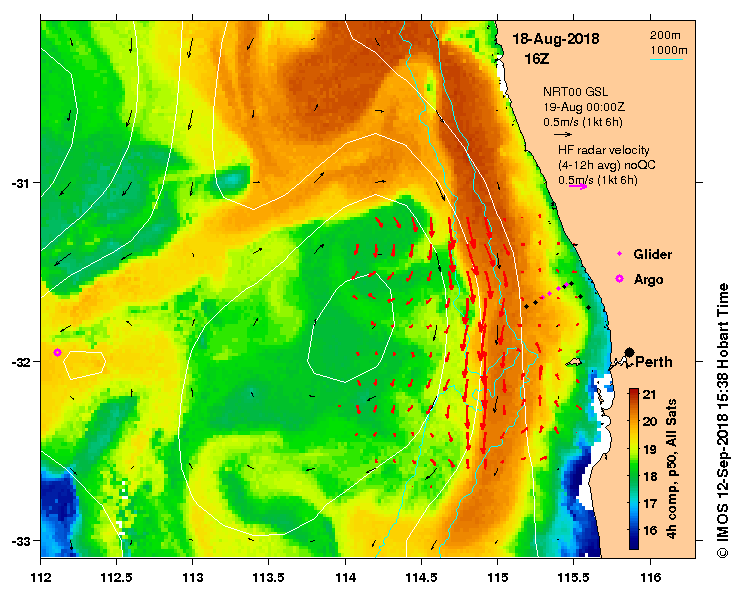
Task: Click the magenta Glider legend diamond
Action: (x=620, y=254)
